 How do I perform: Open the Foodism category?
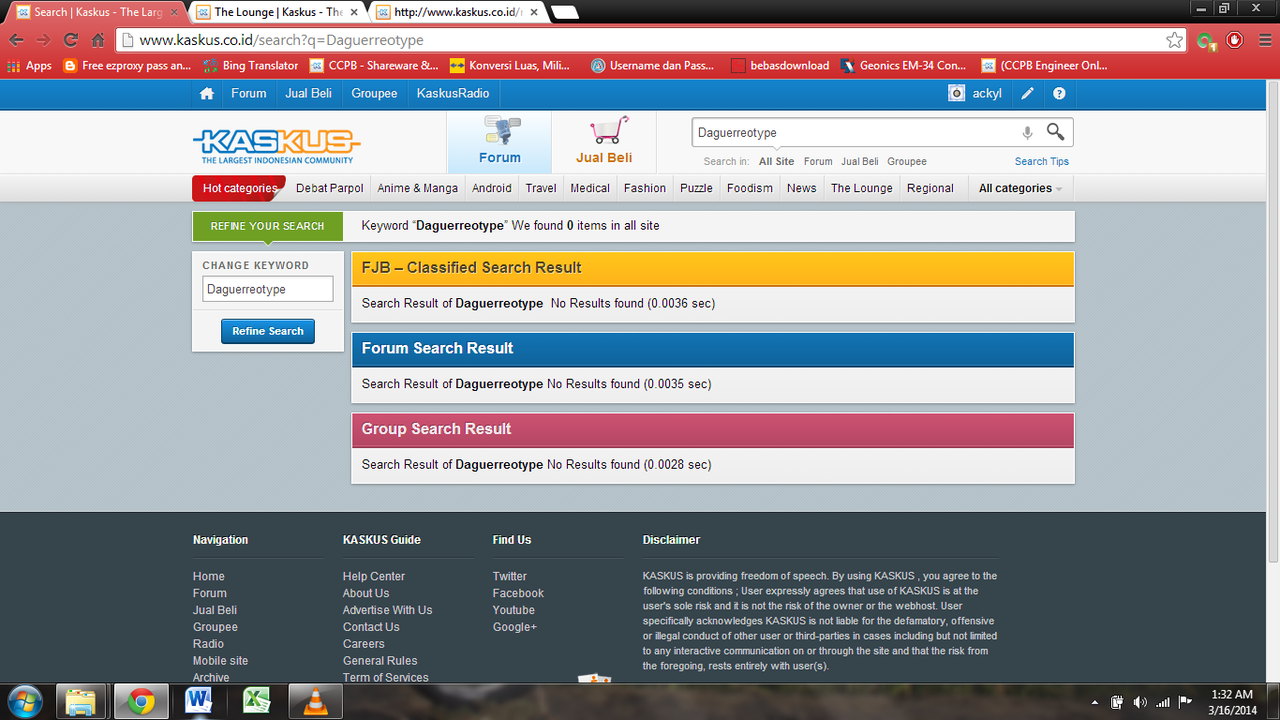(x=750, y=188)
